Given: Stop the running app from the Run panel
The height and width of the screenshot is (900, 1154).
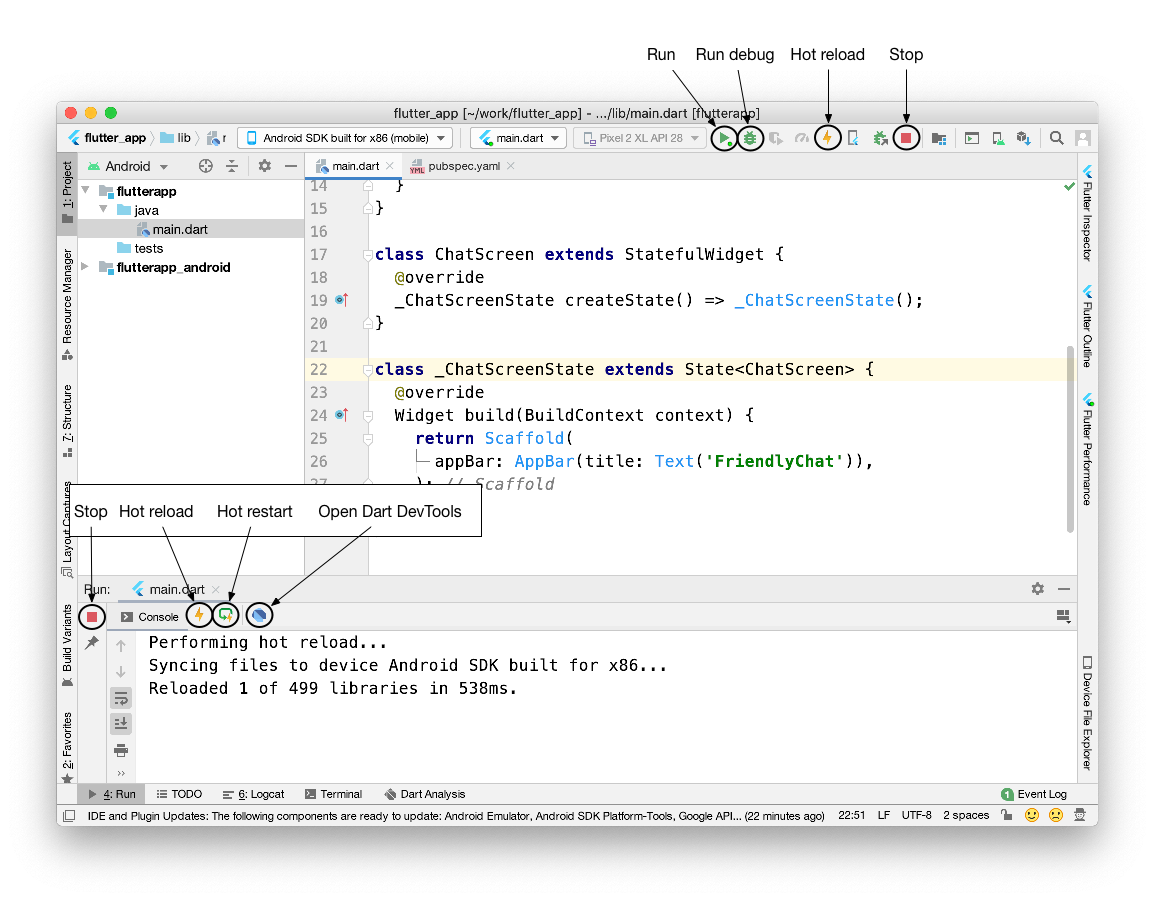Looking at the screenshot, I should coord(91,616).
